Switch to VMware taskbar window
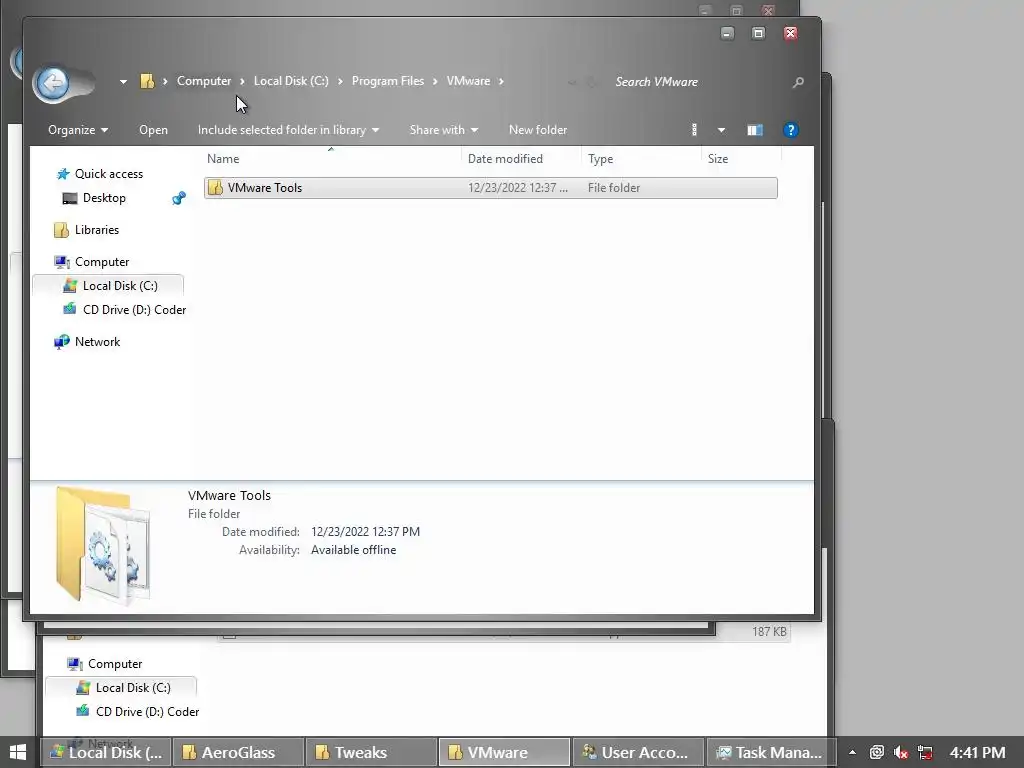This screenshot has width=1024, height=768. (504, 753)
